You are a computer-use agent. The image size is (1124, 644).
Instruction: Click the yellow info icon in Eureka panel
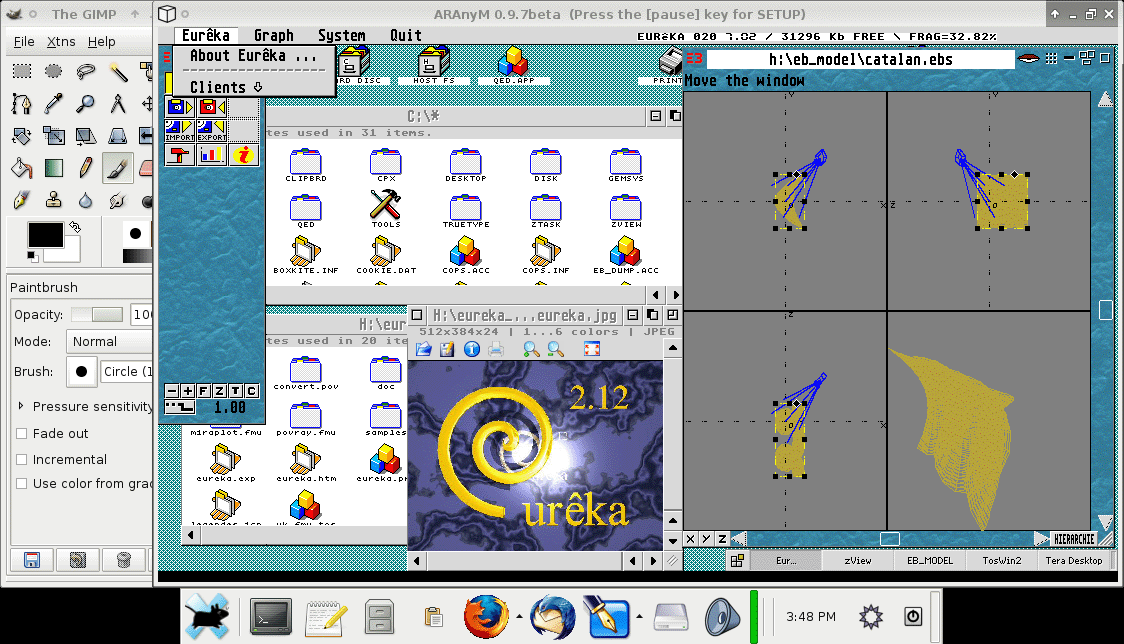244,155
